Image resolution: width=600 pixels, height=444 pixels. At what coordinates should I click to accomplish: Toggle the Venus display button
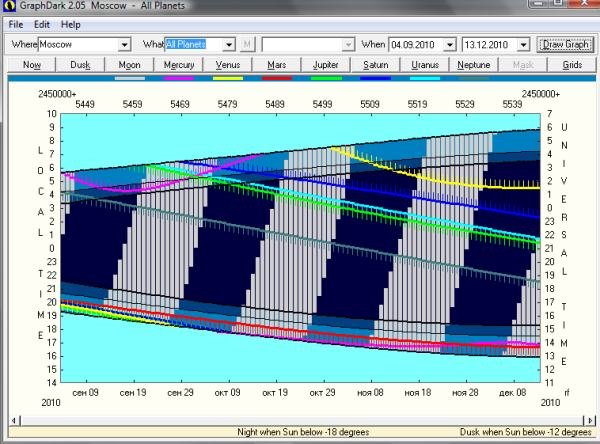click(x=228, y=65)
